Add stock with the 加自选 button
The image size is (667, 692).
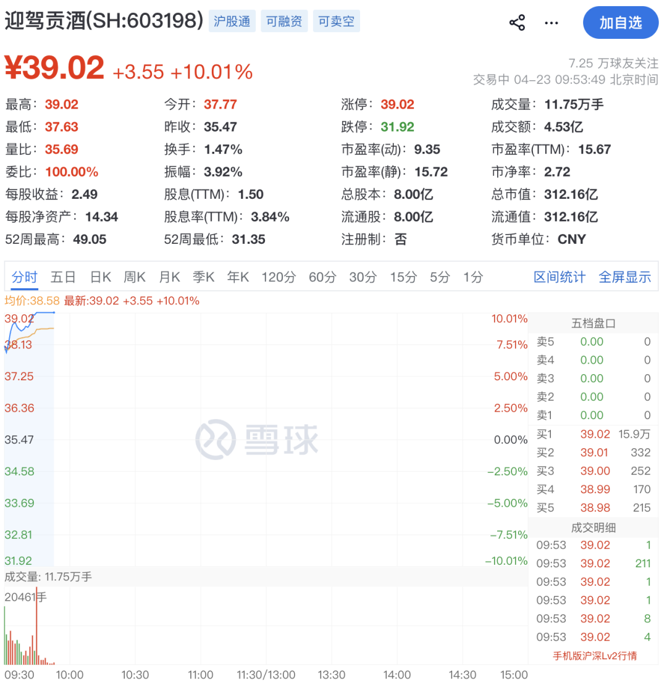(x=620, y=22)
